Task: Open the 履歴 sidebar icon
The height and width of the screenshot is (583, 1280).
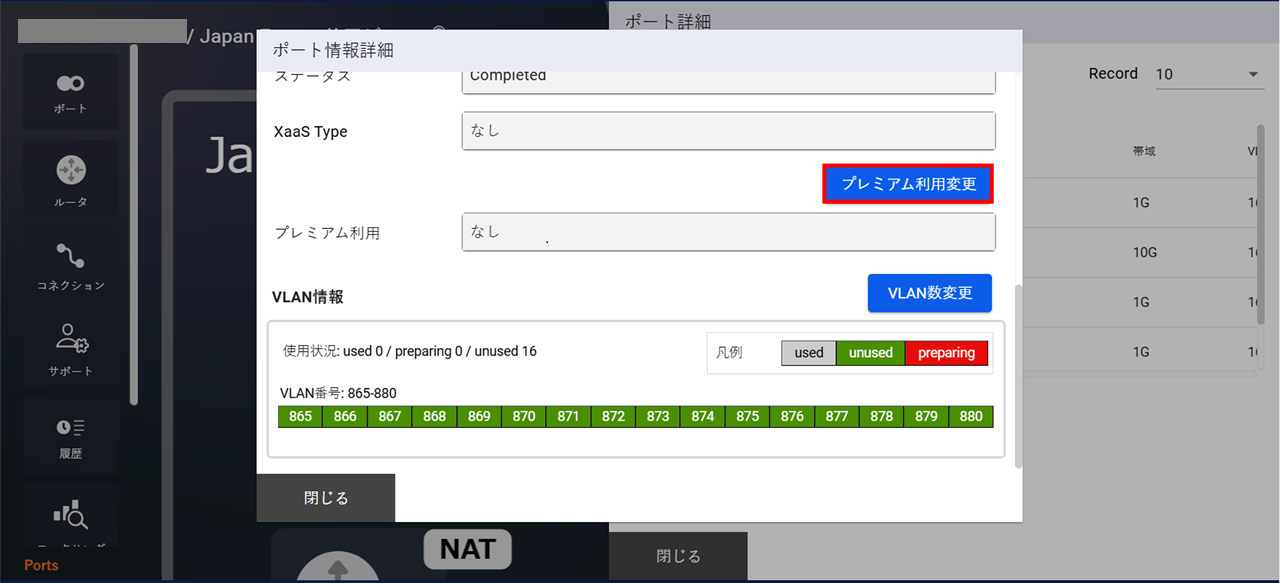Action: [x=70, y=436]
